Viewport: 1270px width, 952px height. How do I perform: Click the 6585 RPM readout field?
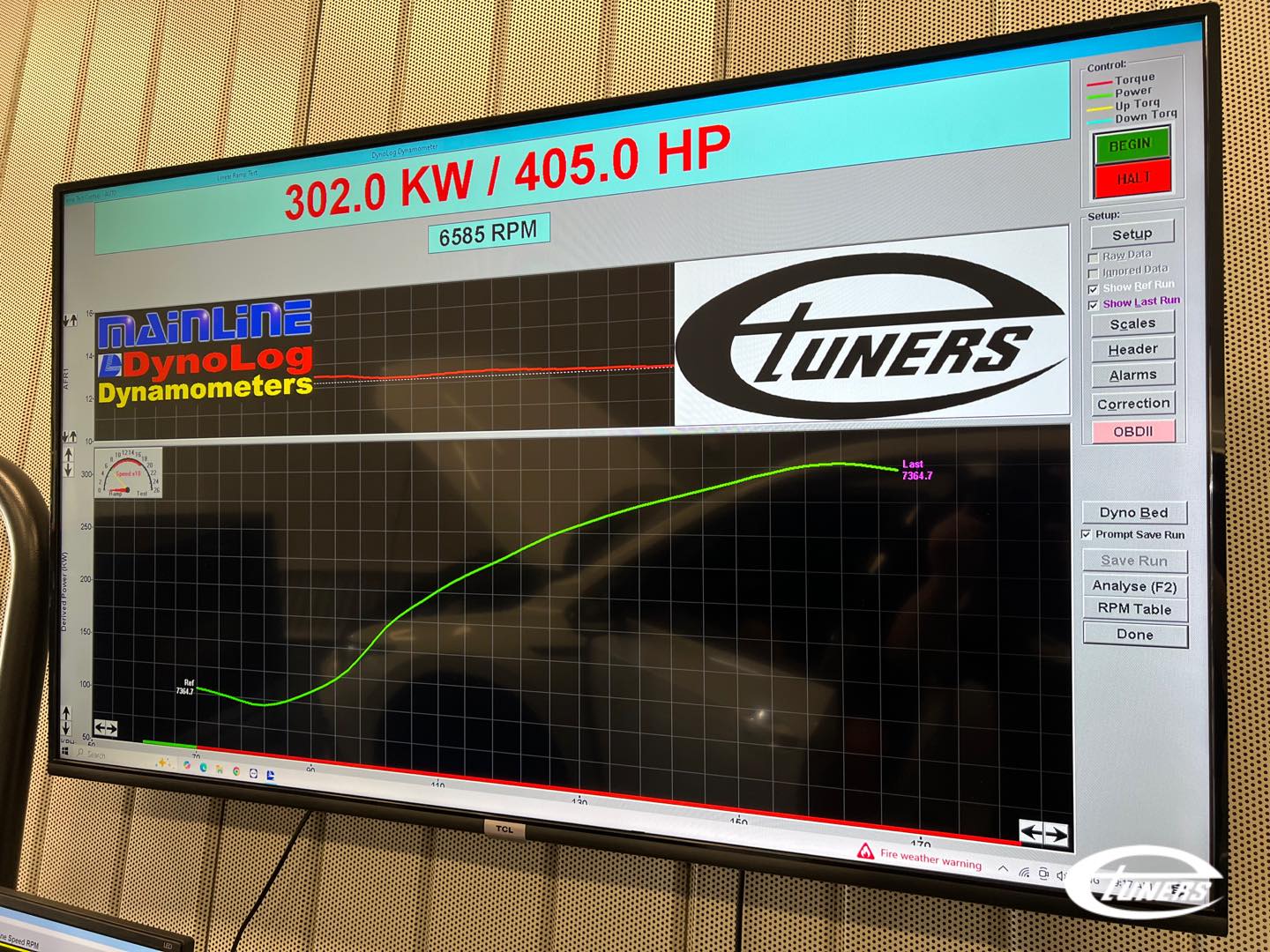pos(488,234)
